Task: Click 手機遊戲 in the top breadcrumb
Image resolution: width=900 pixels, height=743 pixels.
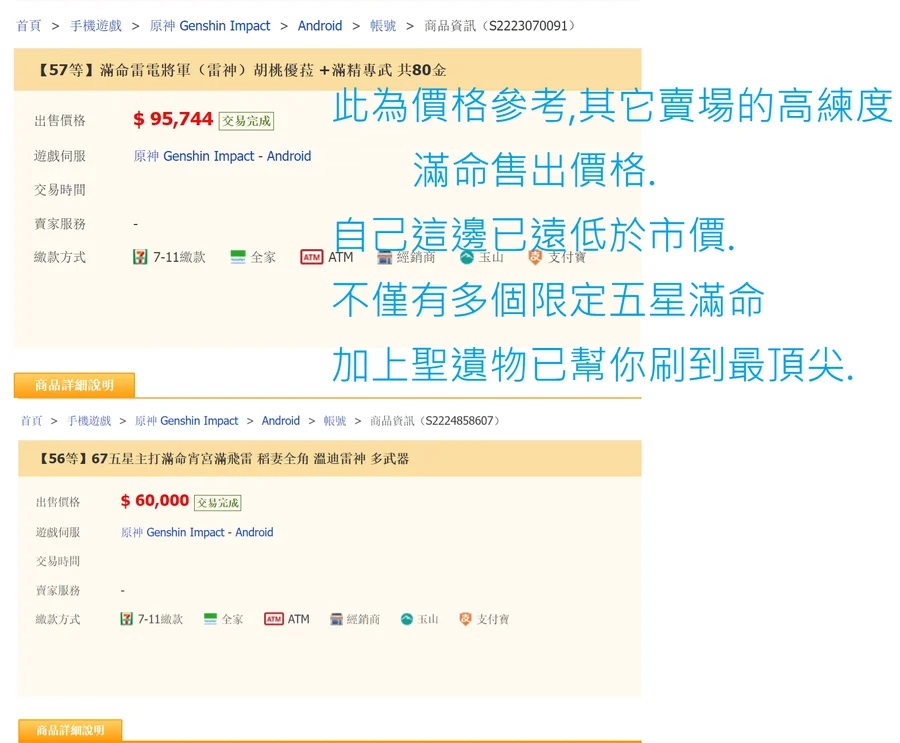Action: [x=95, y=26]
